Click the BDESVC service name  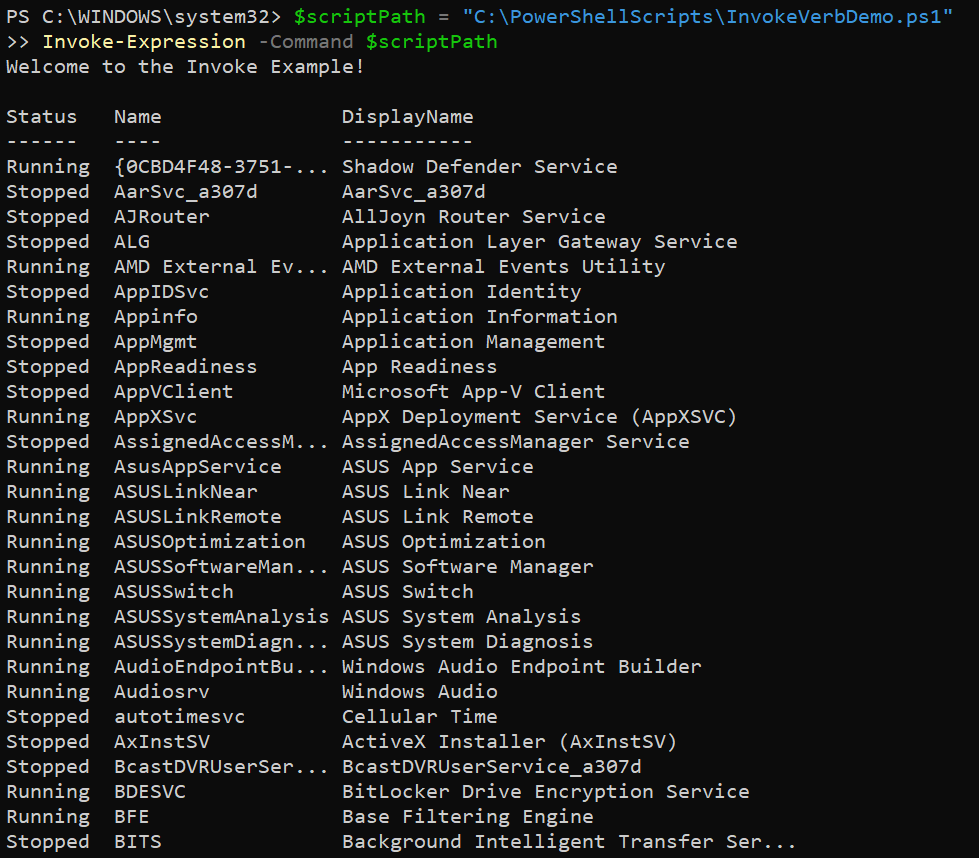150,791
